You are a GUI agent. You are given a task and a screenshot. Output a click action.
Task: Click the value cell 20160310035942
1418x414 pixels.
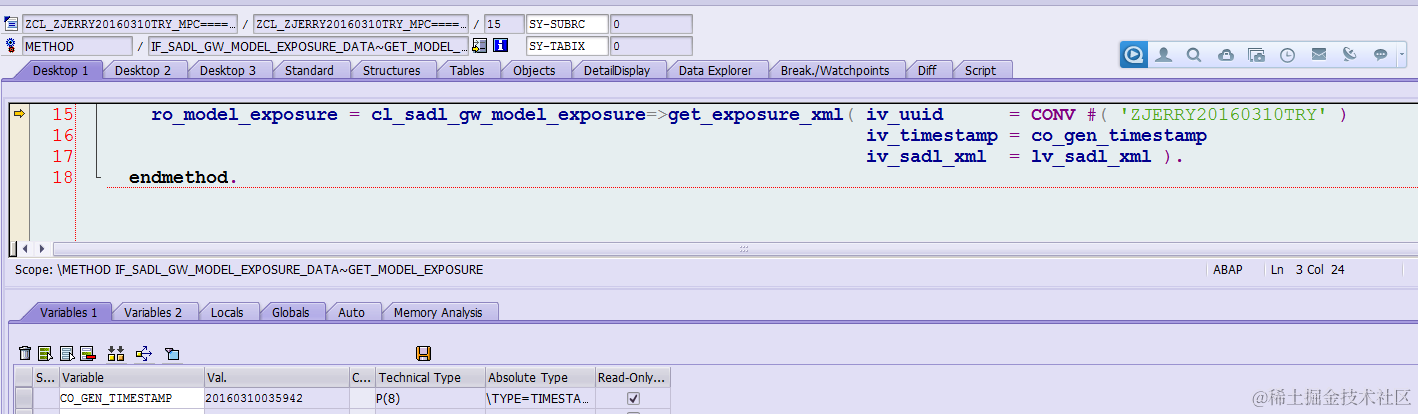(276, 398)
